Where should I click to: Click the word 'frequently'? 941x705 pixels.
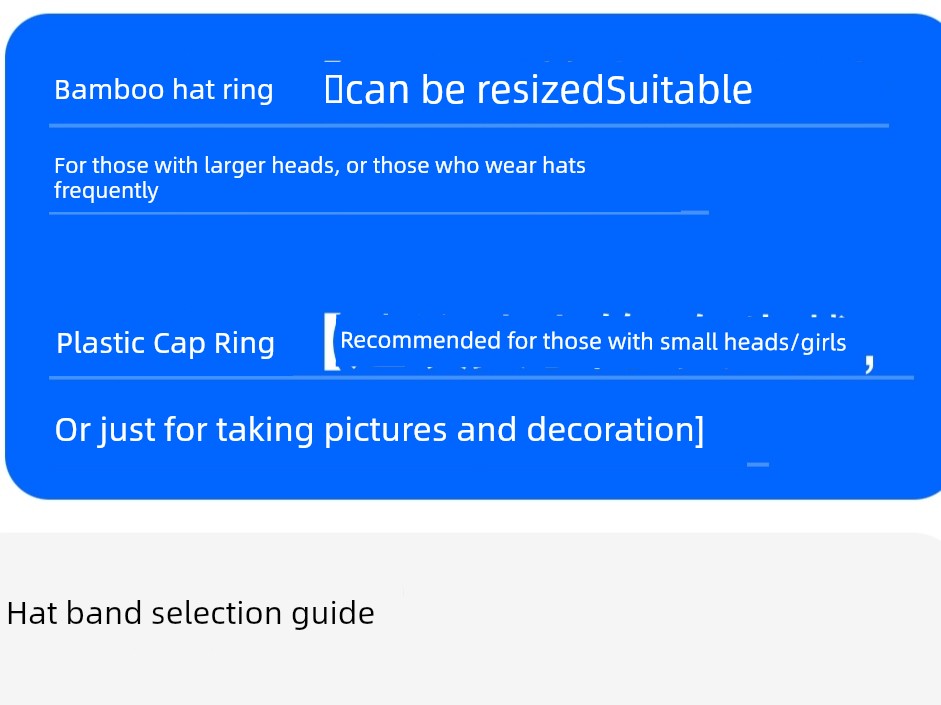coord(106,191)
